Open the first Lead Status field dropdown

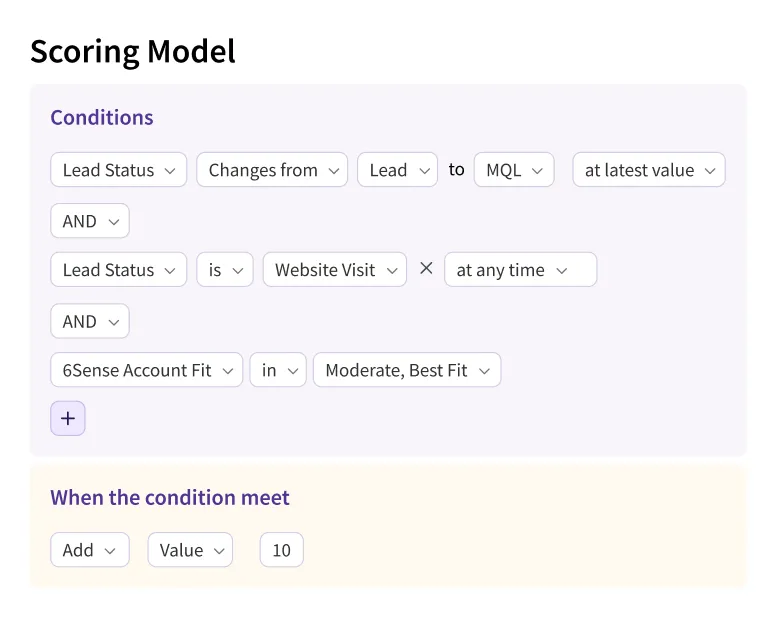point(118,170)
